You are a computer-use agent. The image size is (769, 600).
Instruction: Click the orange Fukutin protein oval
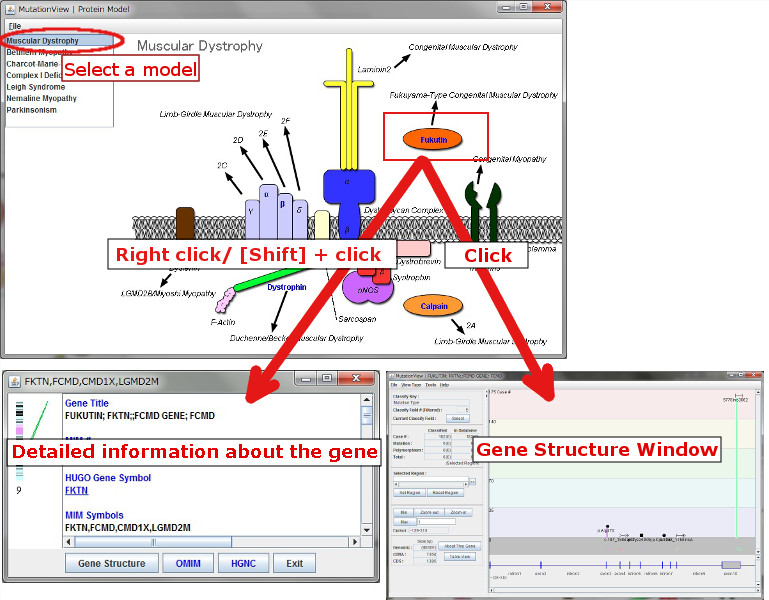tap(432, 139)
